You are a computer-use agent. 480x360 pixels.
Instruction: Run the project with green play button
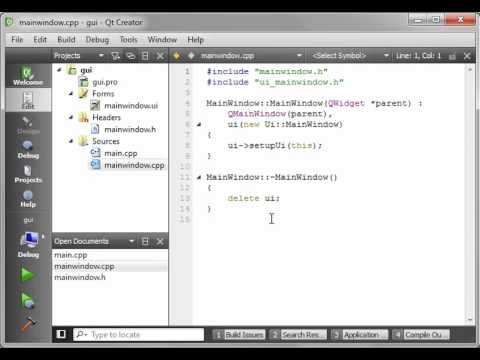pos(27,275)
